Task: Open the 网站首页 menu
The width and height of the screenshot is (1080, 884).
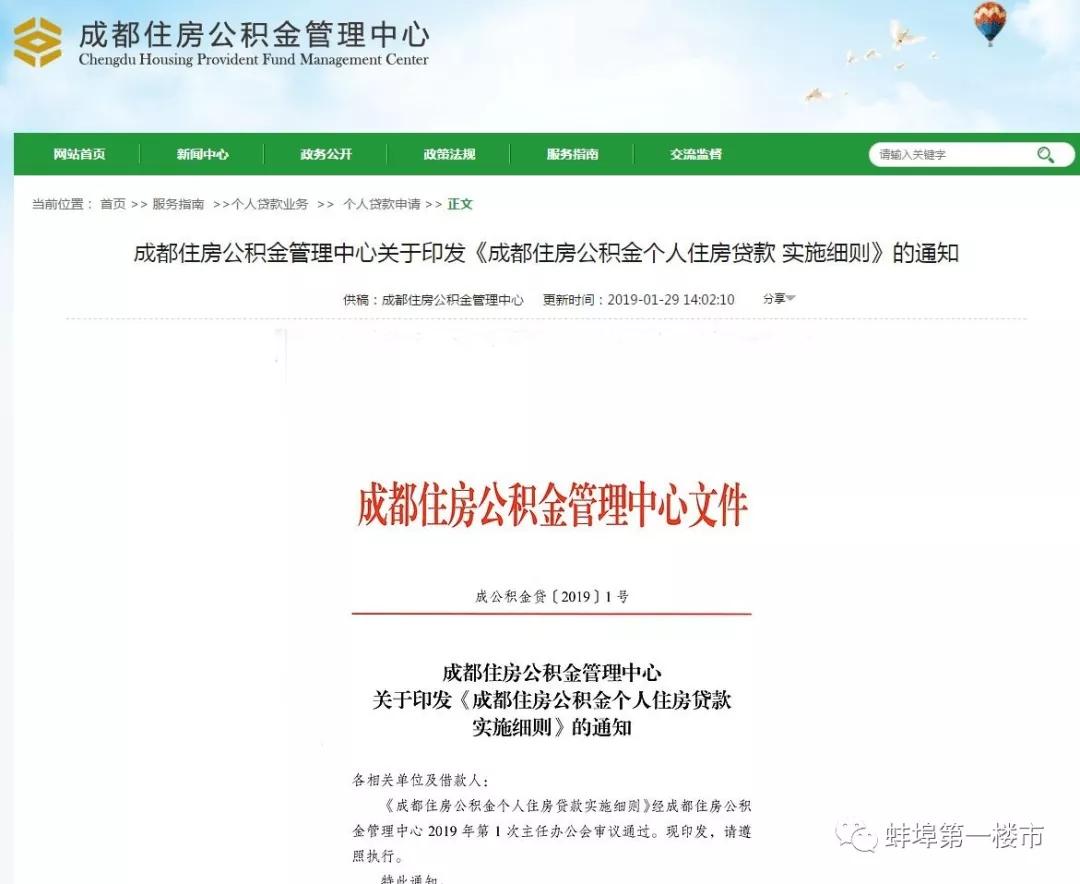Action: 80,154
